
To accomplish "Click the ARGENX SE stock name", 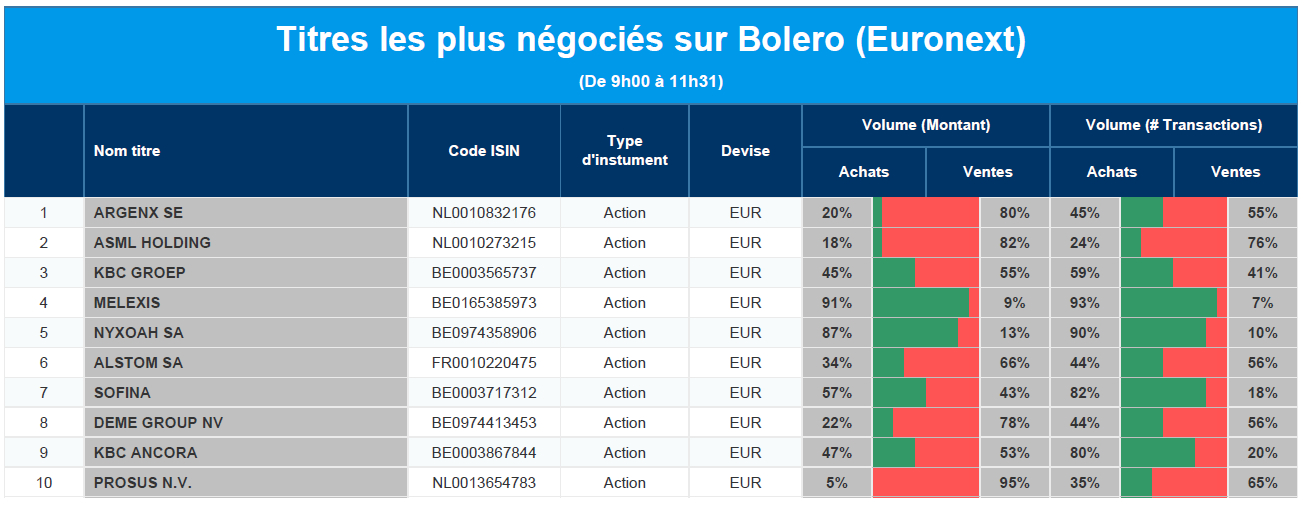I will [138, 213].
